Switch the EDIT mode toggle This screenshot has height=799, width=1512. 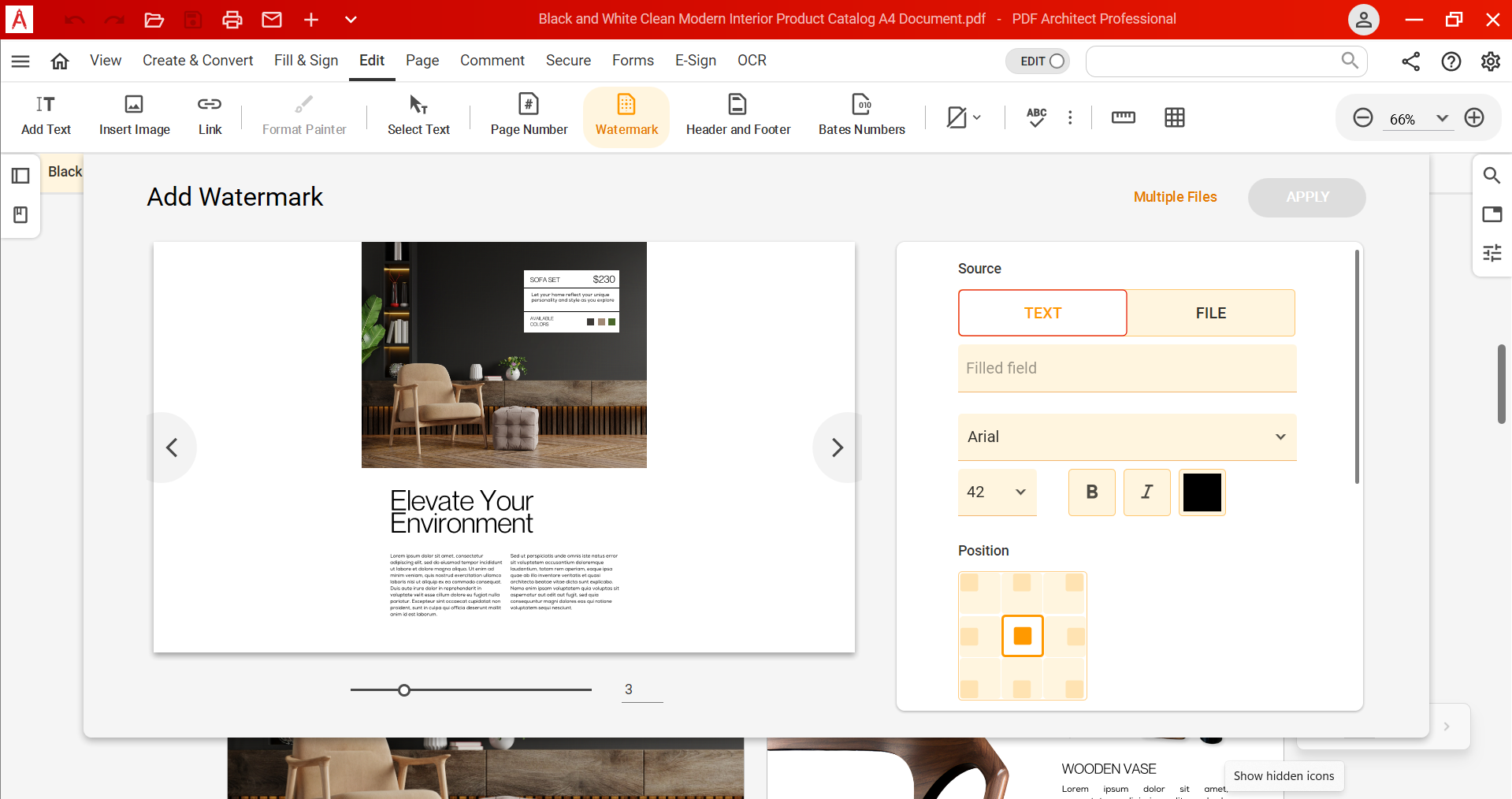pyautogui.click(x=1037, y=61)
